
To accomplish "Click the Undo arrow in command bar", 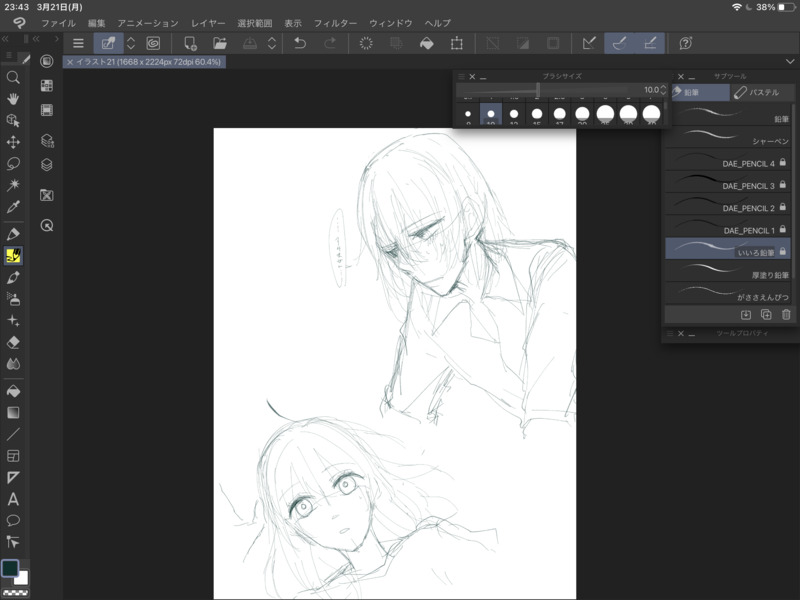I will click(300, 43).
